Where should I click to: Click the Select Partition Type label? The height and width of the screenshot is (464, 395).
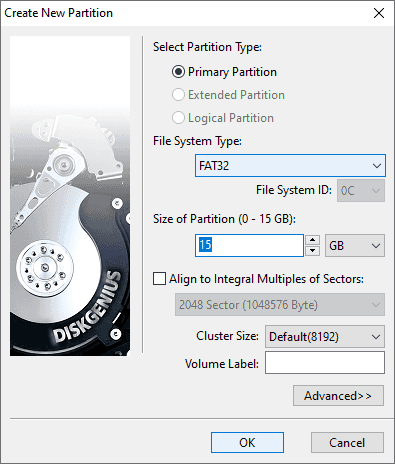[207, 47]
